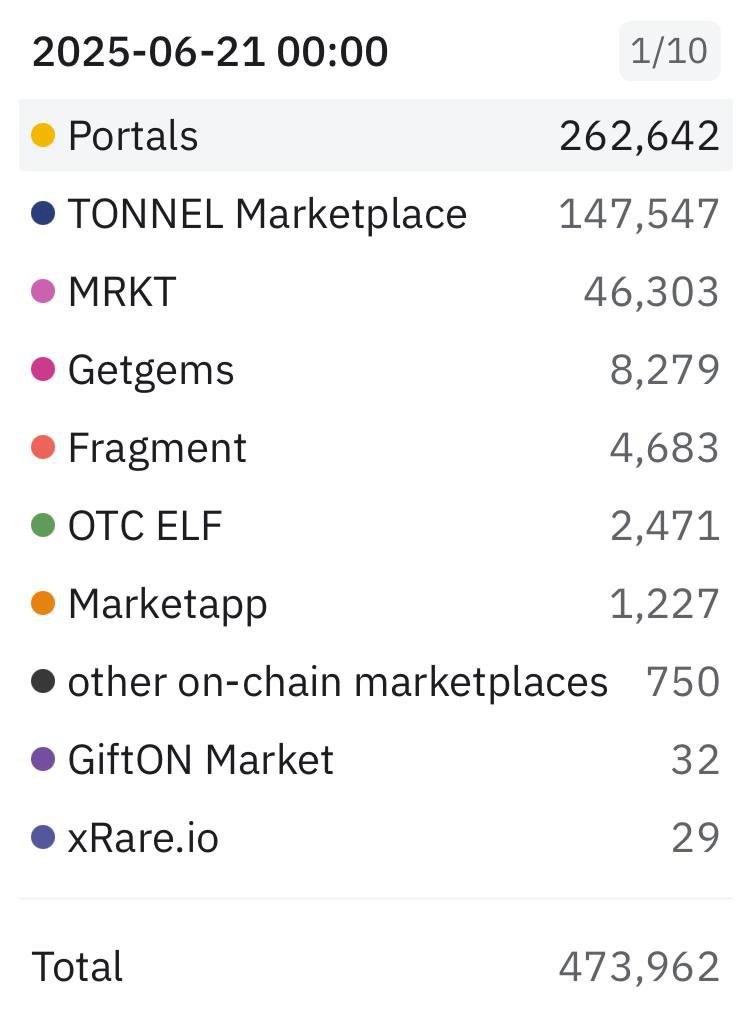Click the pink MRKT legend dot

tap(43, 291)
